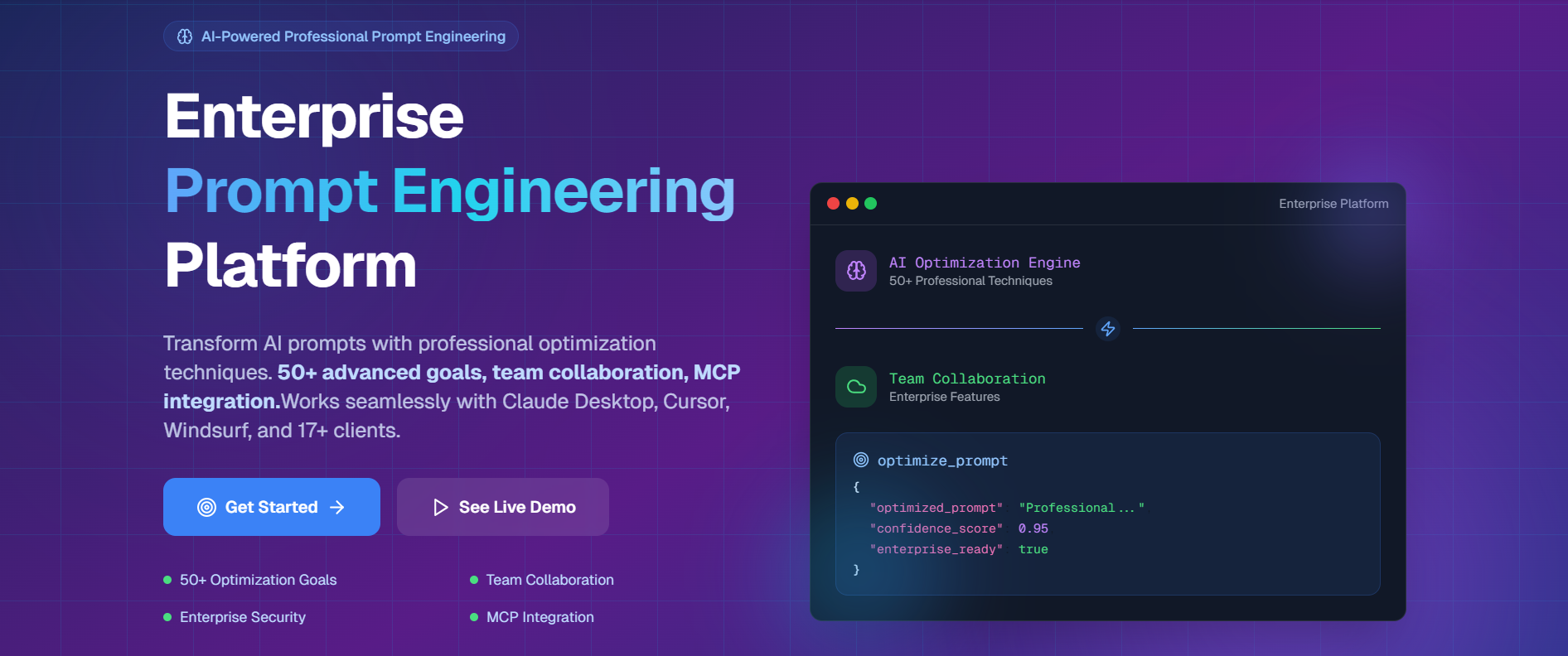Click the Team Collaboration feature bullet item

(x=542, y=580)
